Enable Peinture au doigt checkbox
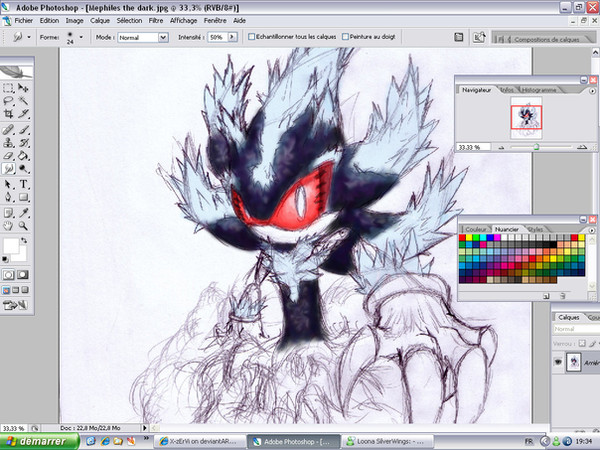Viewport: 600px width, 450px height. pyautogui.click(x=345, y=37)
